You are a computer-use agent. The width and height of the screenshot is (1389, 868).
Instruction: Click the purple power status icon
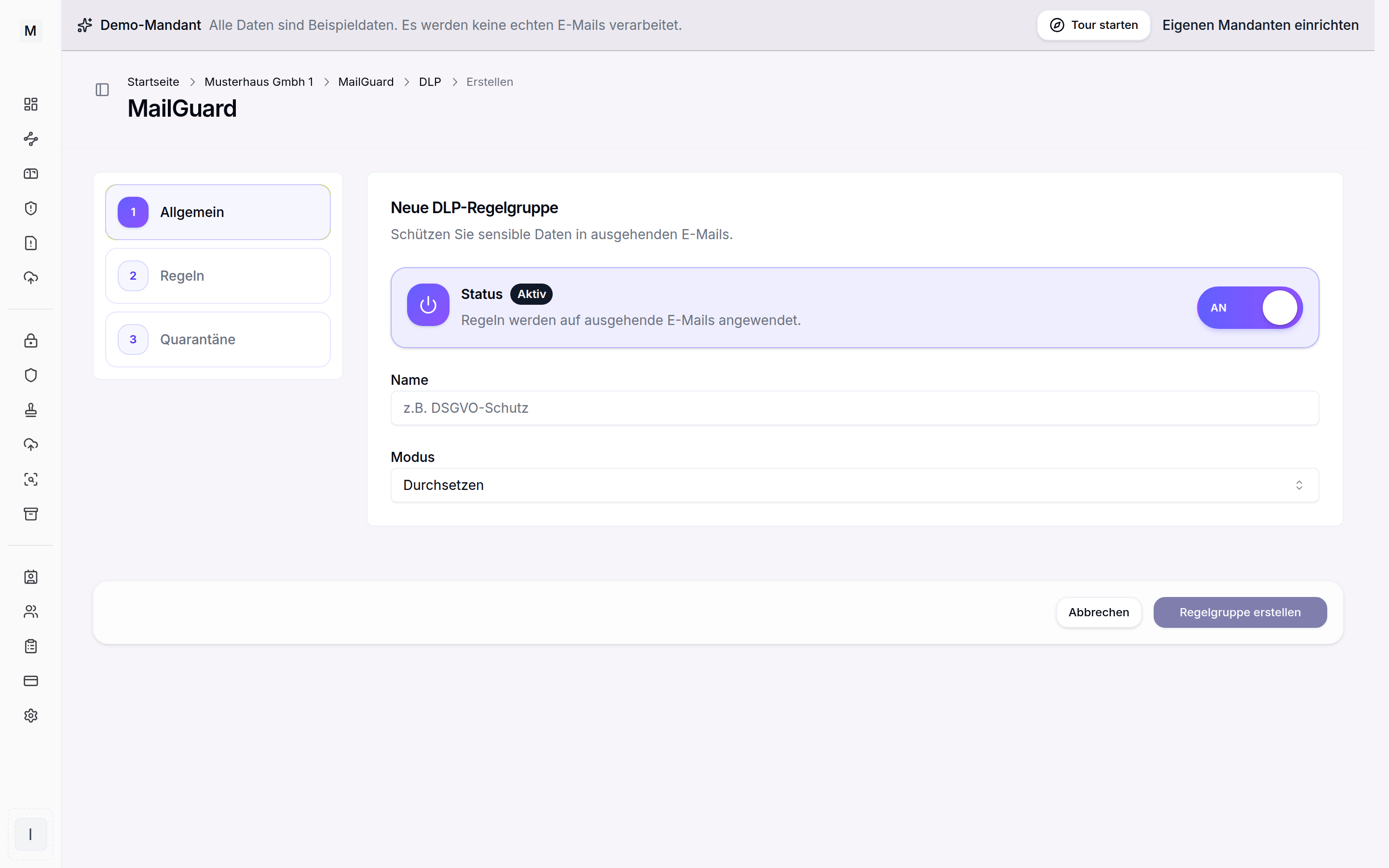click(x=428, y=305)
